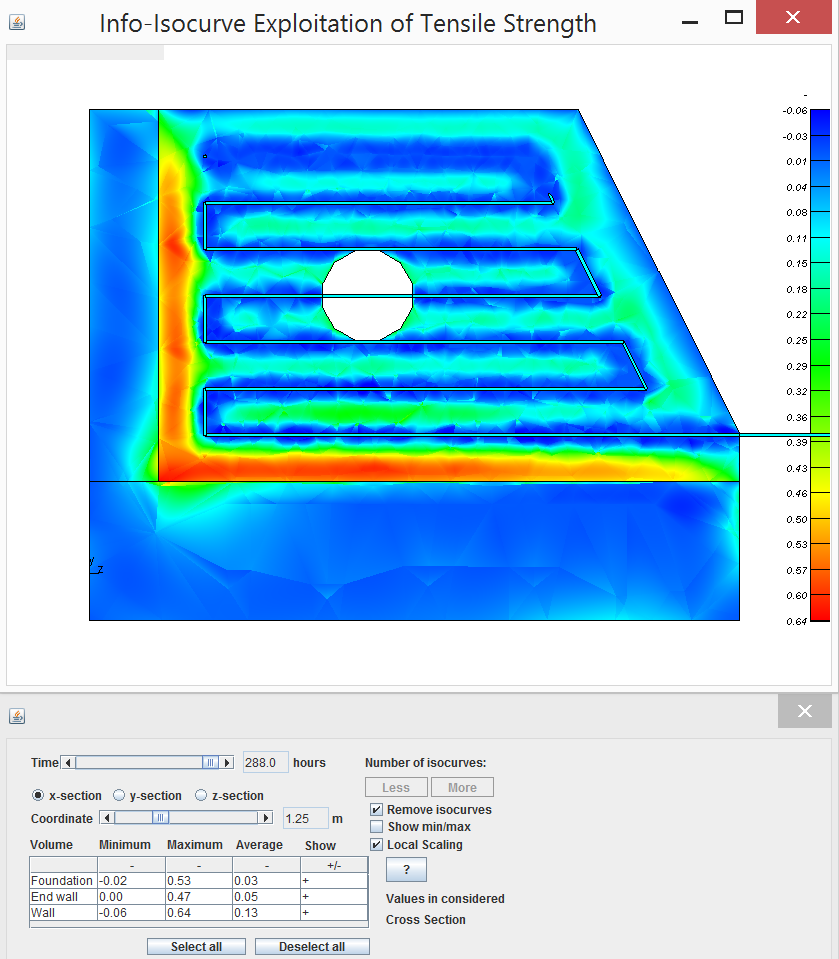Click Foundation average value 0.03
This screenshot has height=959, width=839.
267,881
